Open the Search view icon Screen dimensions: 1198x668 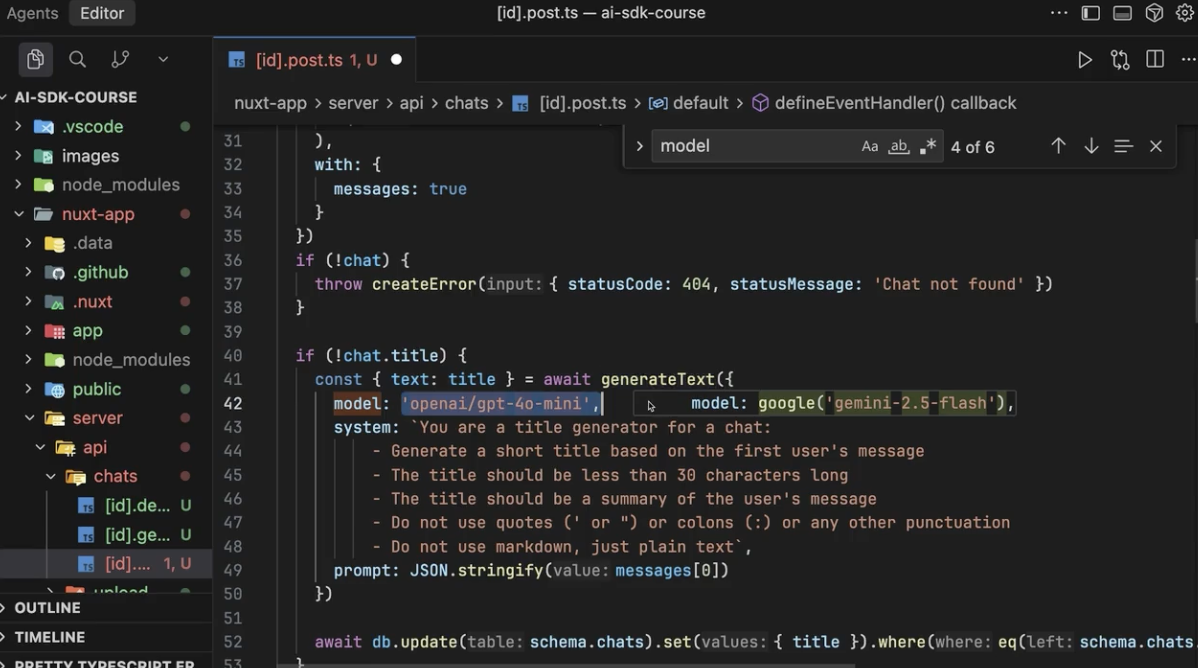coord(77,60)
